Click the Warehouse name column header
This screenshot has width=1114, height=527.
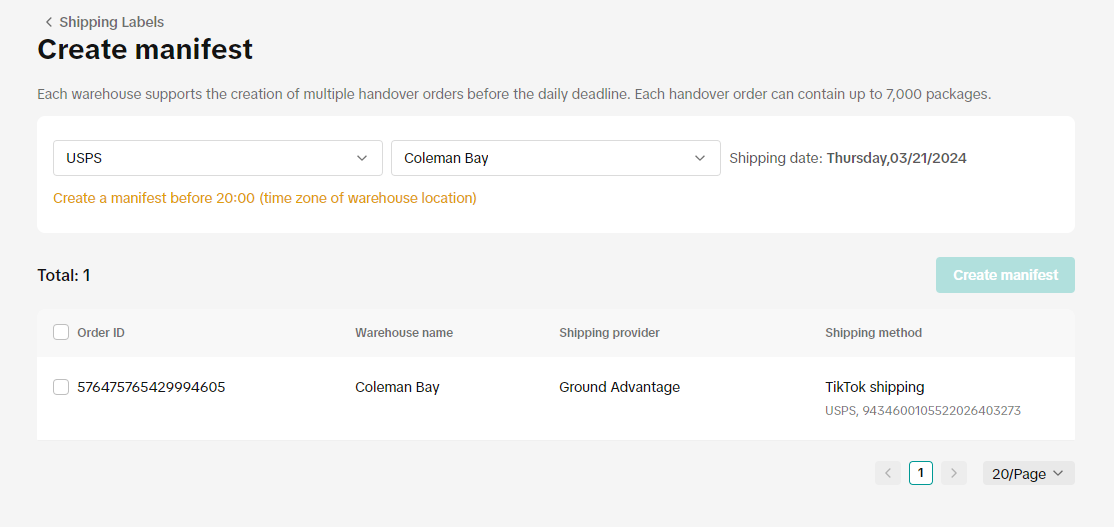pos(404,333)
